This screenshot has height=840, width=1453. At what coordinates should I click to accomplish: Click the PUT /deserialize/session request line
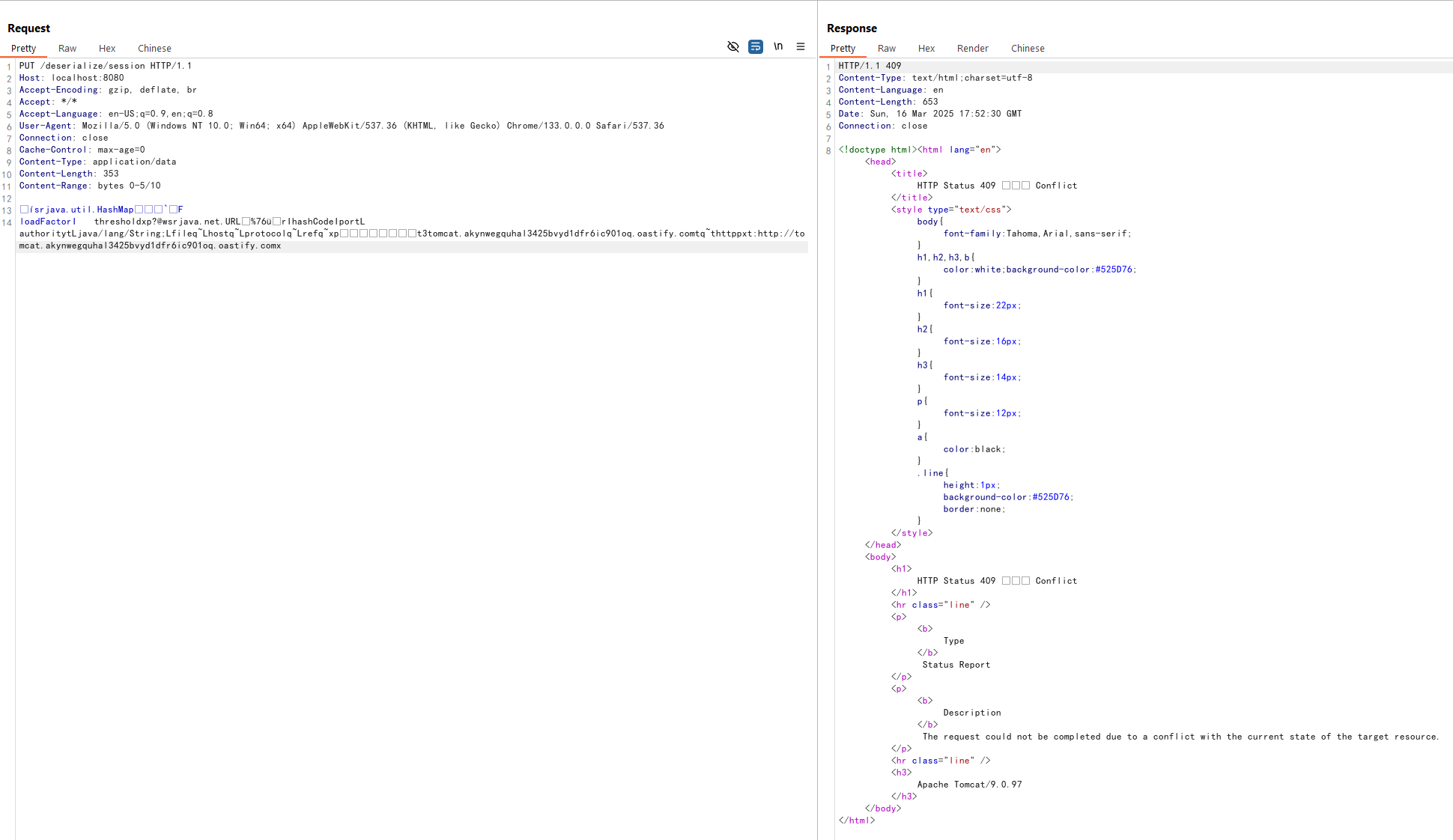click(x=106, y=66)
